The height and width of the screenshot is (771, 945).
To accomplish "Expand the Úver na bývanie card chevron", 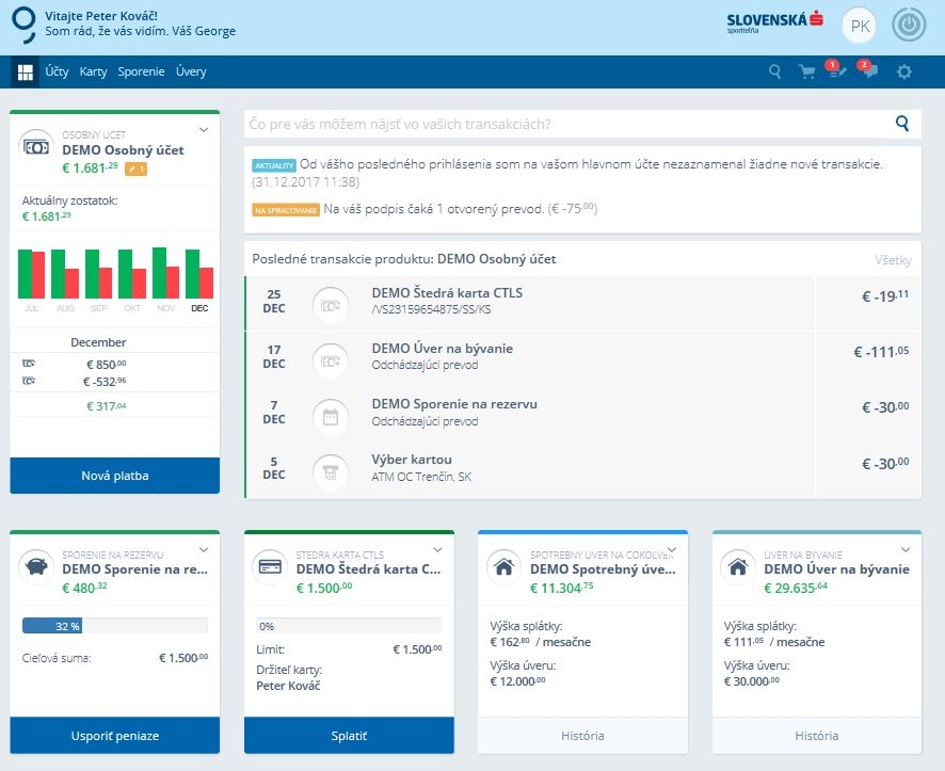I will click(905, 550).
